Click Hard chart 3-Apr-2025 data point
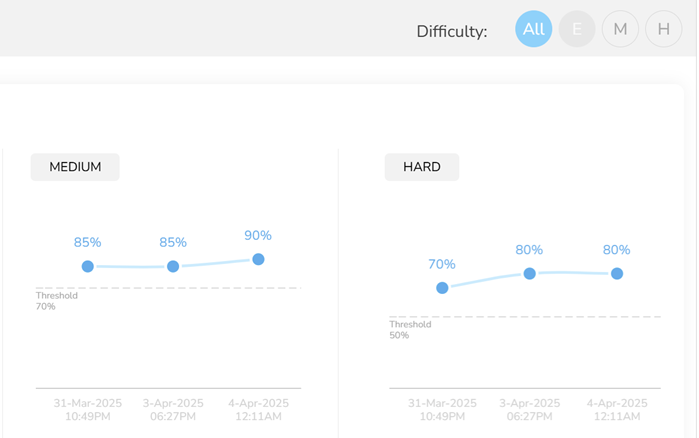 point(530,273)
